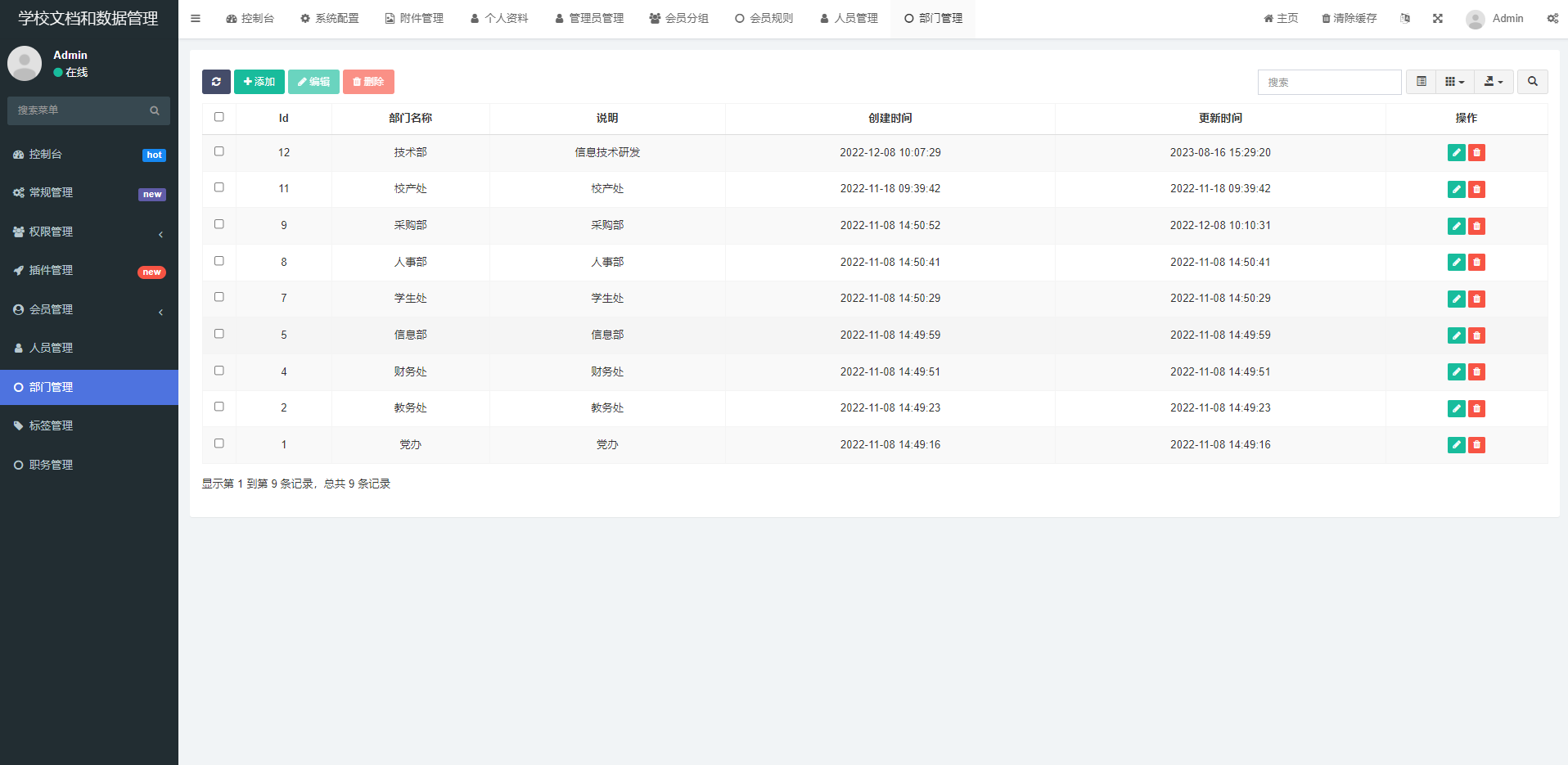Viewport: 1568px width, 765px height.
Task: Click the green 添加 button
Action: 259,82
